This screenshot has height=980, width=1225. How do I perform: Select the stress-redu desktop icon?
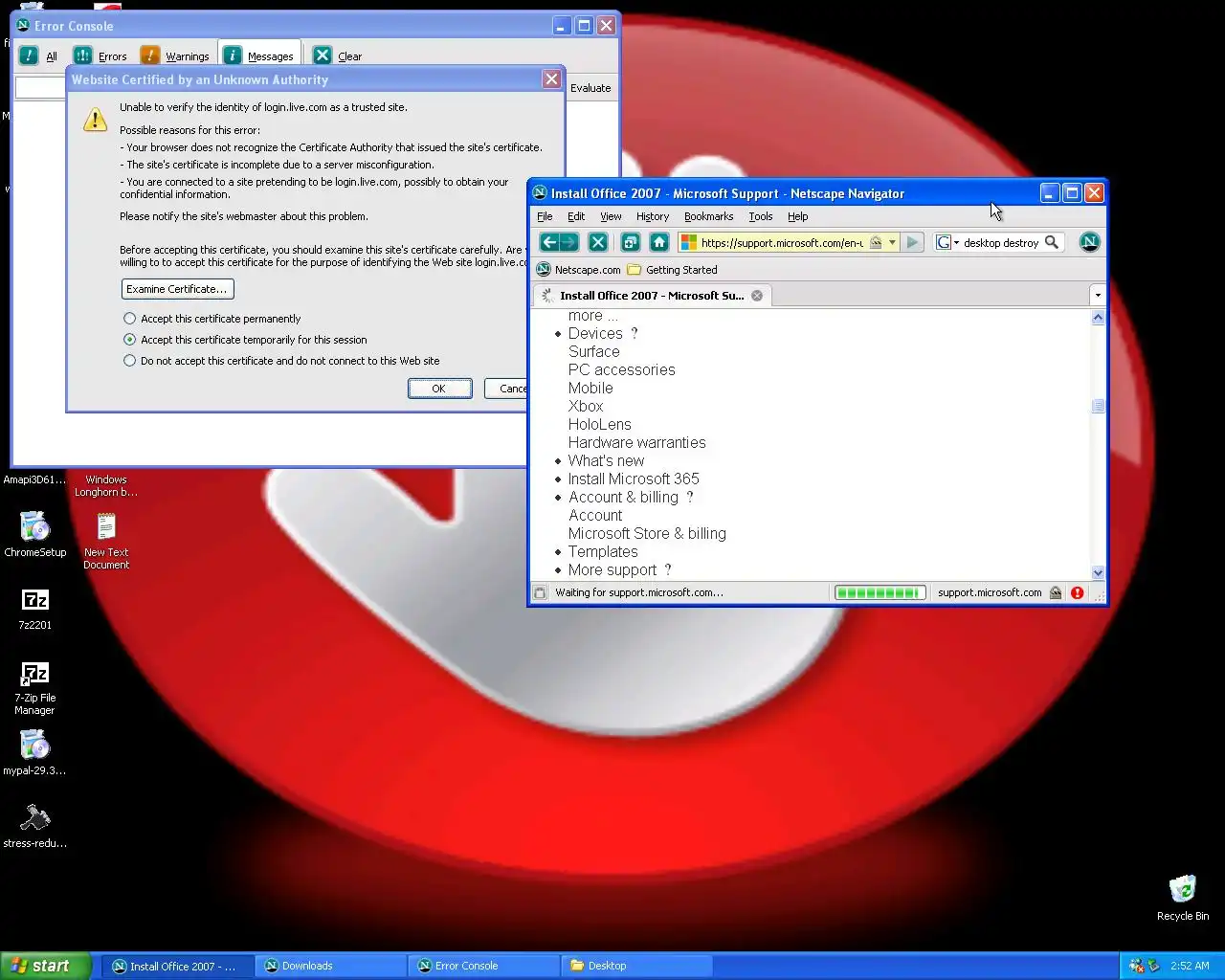click(35, 825)
